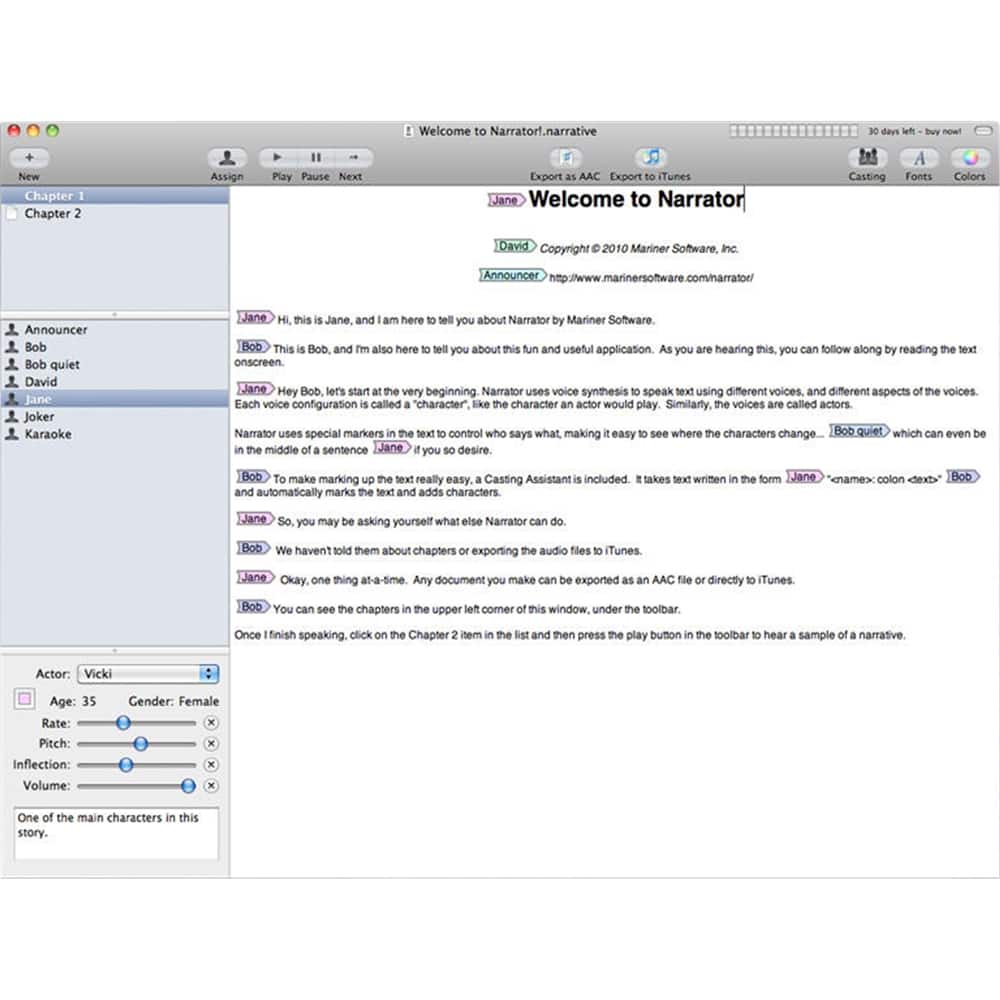Reset the Inflection slider with its X button
The width and height of the screenshot is (1000, 1000).
[210, 764]
